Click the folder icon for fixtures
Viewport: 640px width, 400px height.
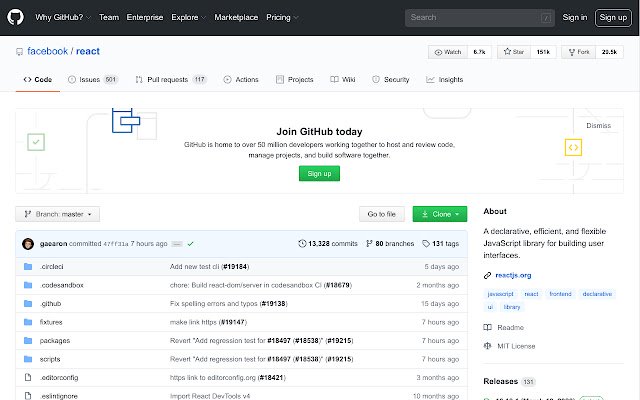point(28,322)
